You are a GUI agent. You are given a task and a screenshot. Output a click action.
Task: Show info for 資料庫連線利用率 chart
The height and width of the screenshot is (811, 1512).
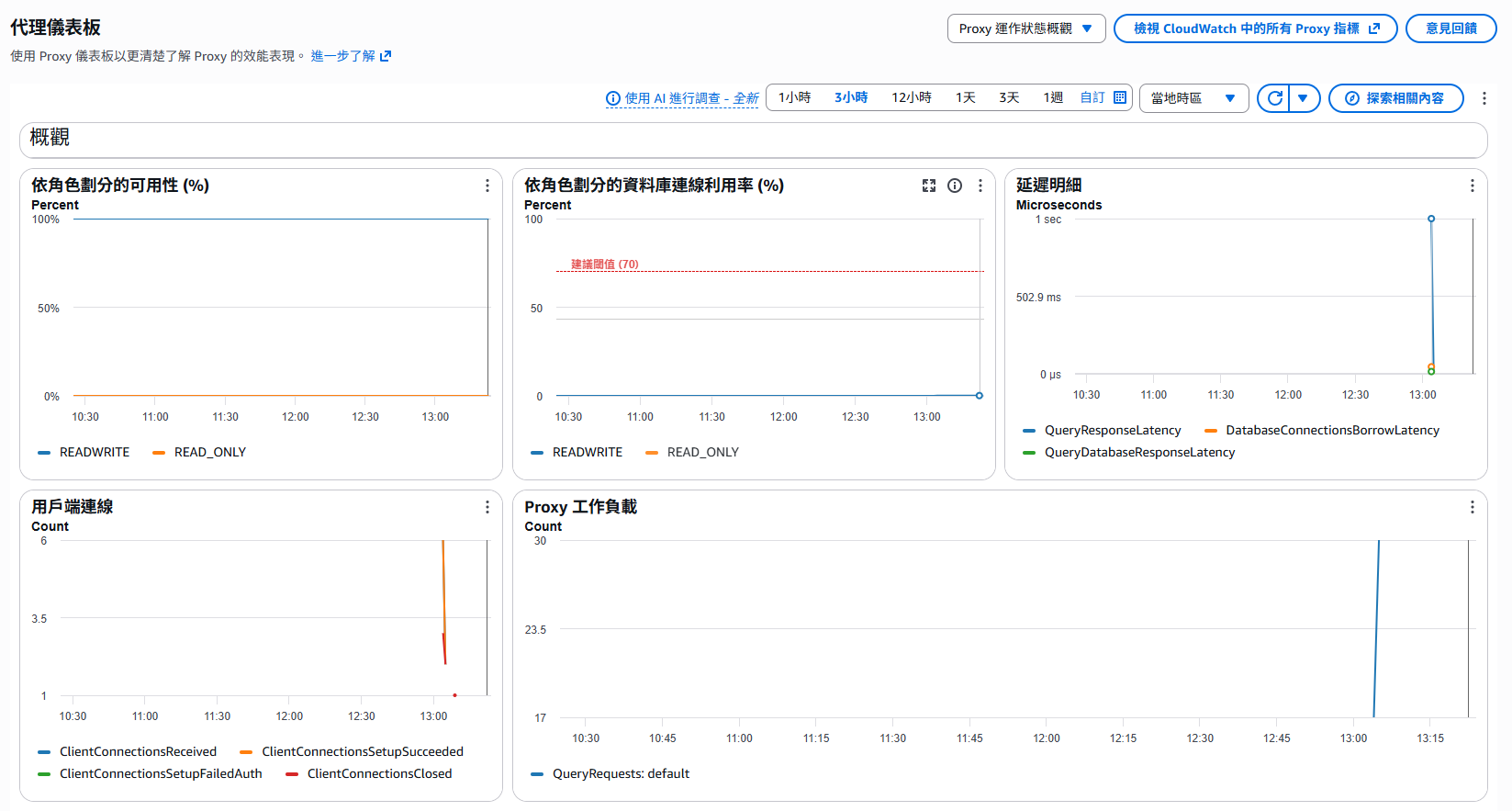[x=955, y=186]
